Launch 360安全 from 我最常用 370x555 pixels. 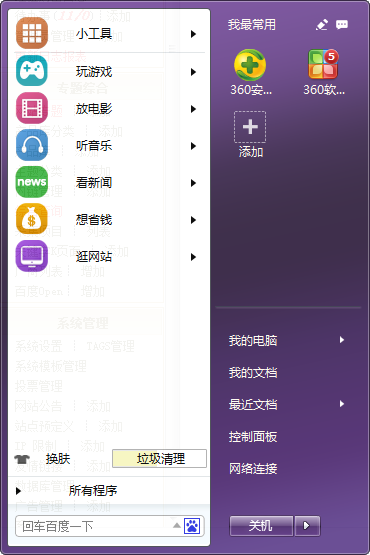(x=250, y=65)
